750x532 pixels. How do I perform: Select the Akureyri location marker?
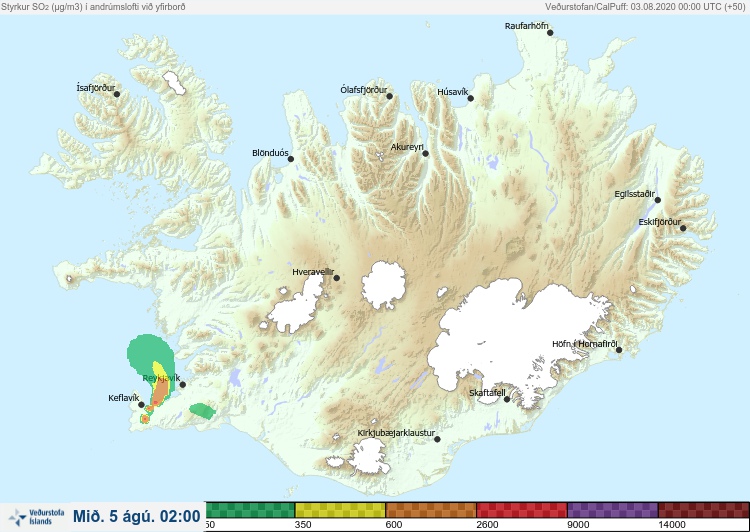425,154
